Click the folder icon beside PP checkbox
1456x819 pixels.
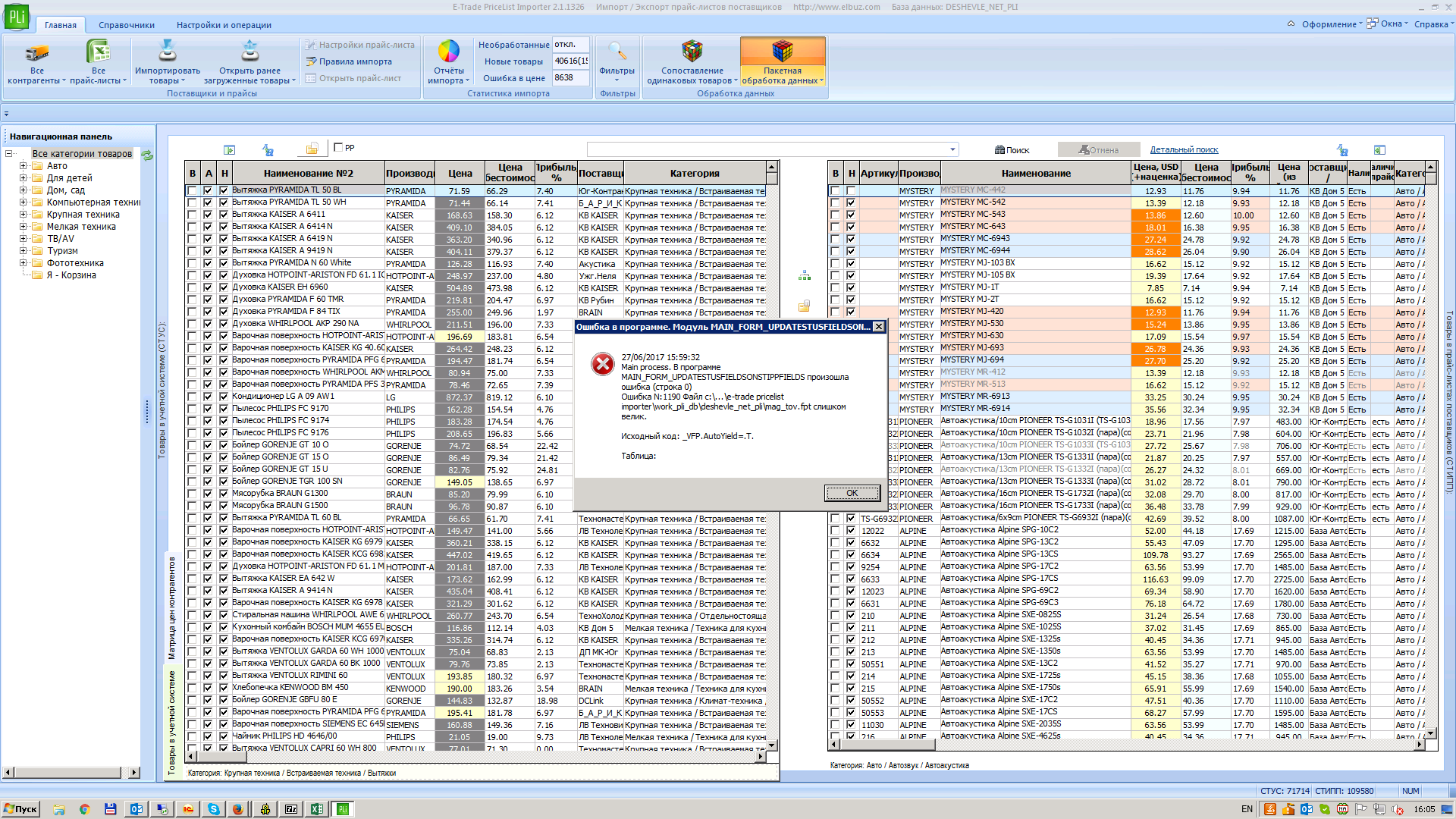[x=312, y=149]
